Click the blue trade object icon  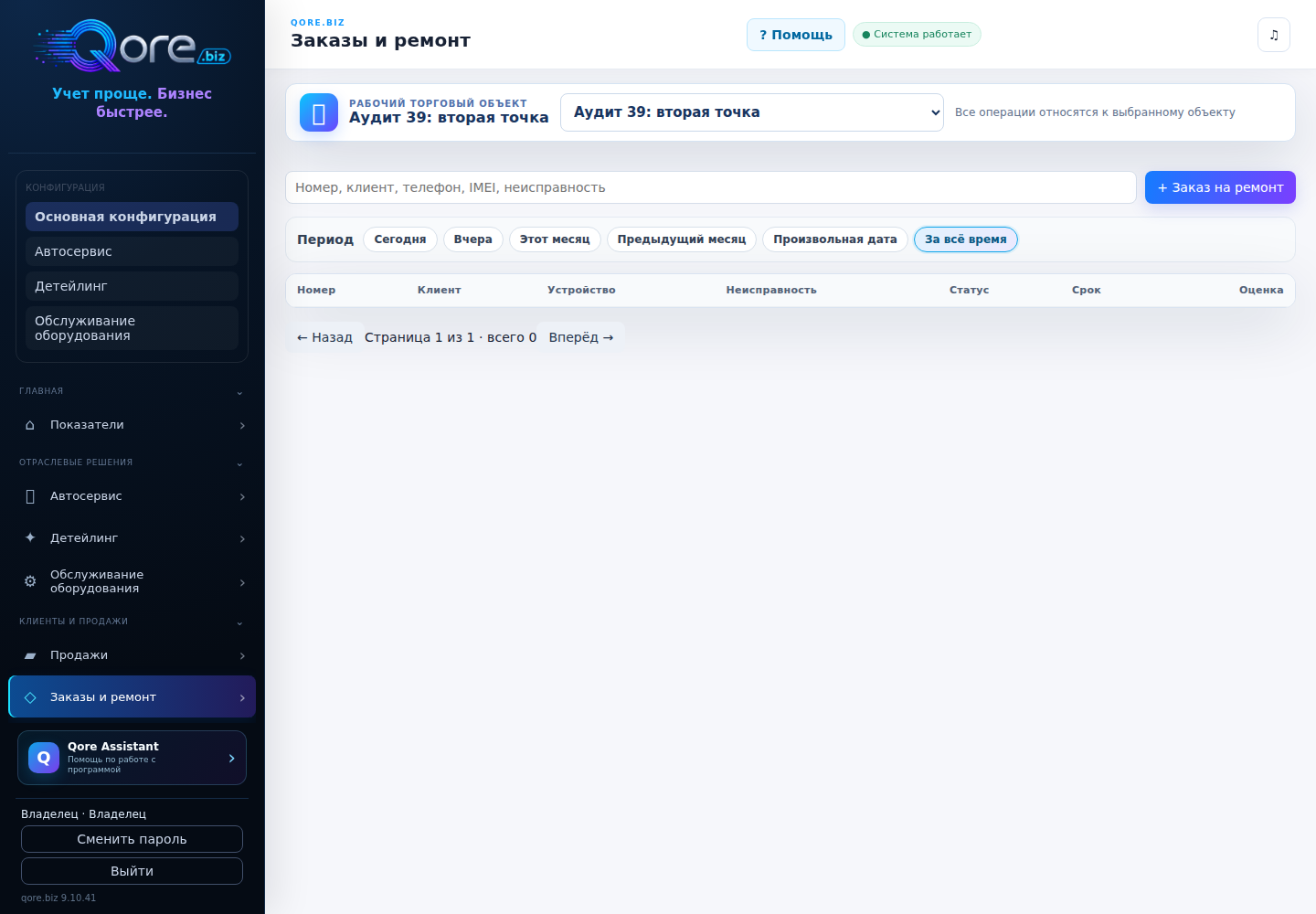(x=319, y=113)
